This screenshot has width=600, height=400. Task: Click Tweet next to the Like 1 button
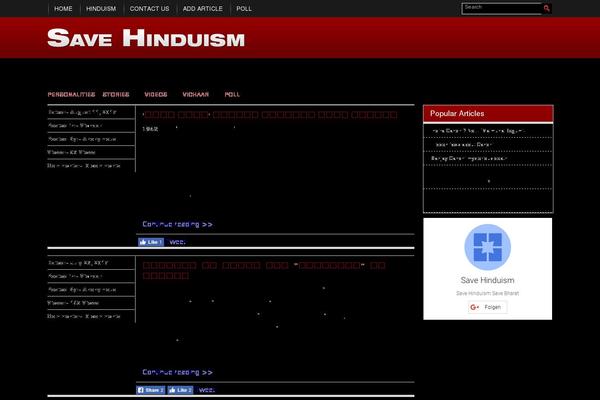(177, 242)
